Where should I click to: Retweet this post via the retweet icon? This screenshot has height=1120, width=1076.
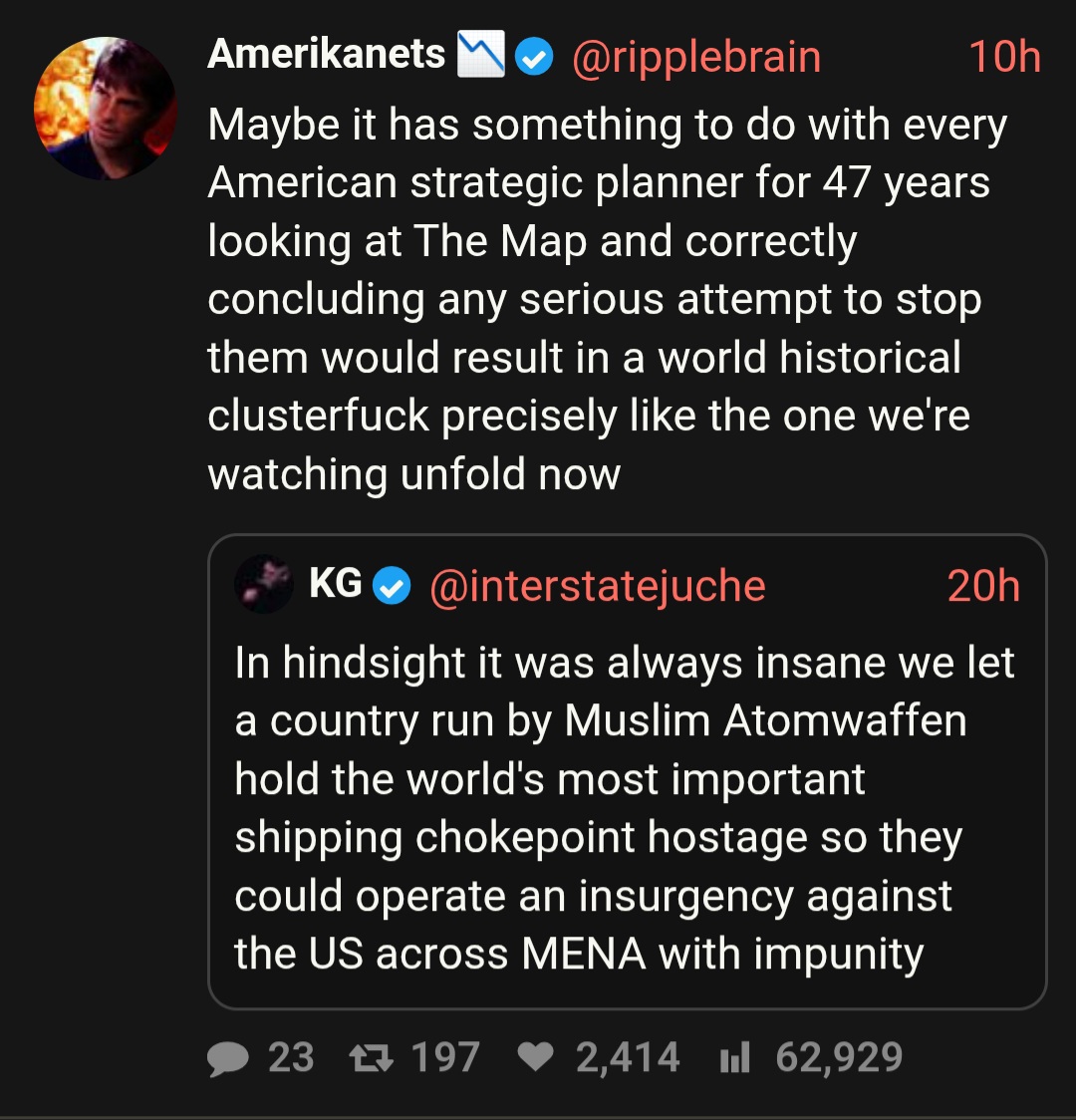tap(372, 1058)
